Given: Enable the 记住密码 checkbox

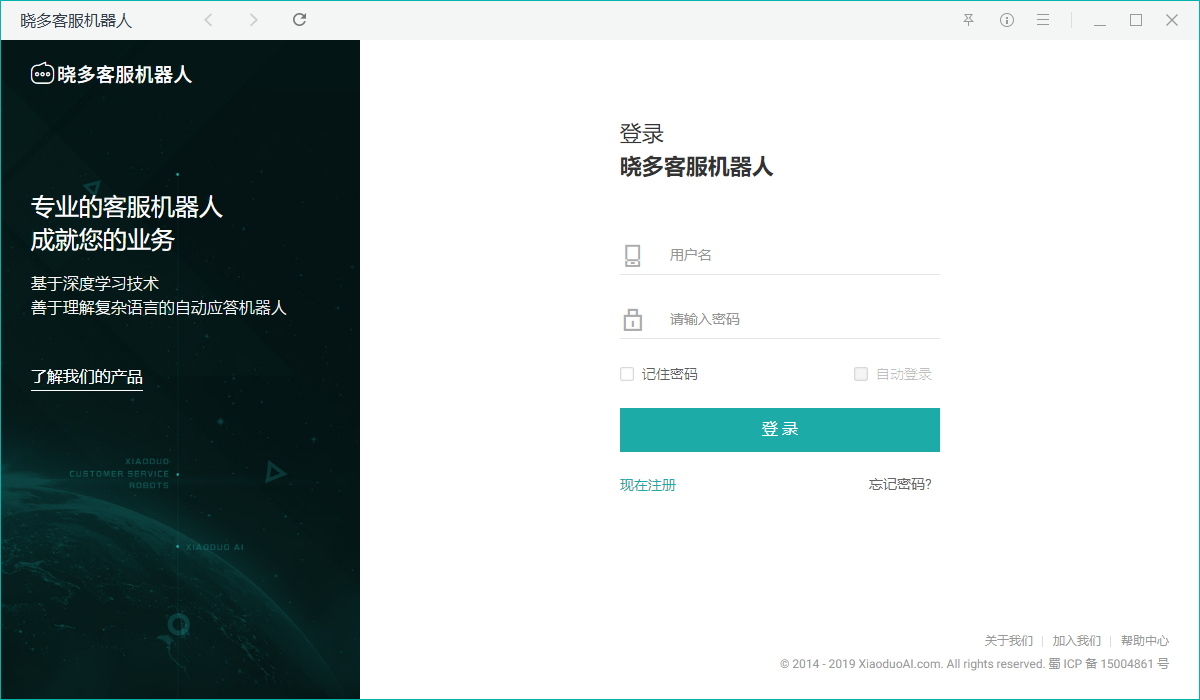Looking at the screenshot, I should 626,374.
